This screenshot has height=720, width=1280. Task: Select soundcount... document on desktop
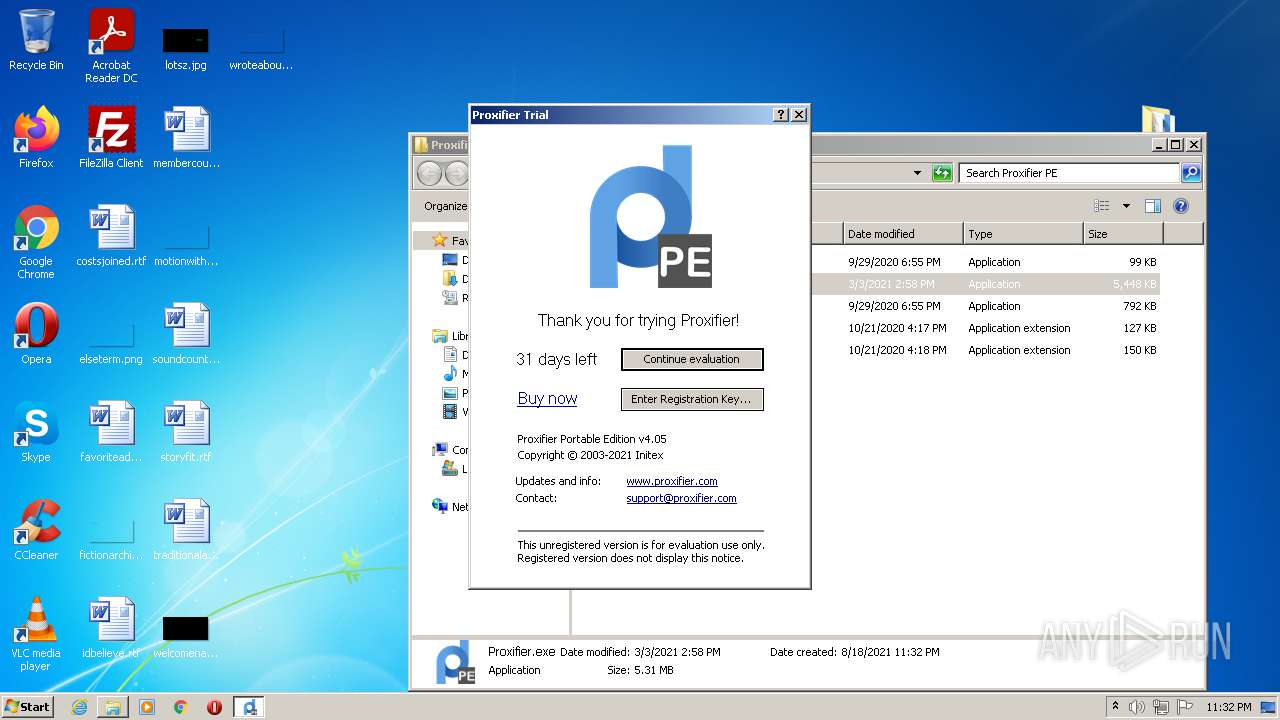click(x=186, y=334)
